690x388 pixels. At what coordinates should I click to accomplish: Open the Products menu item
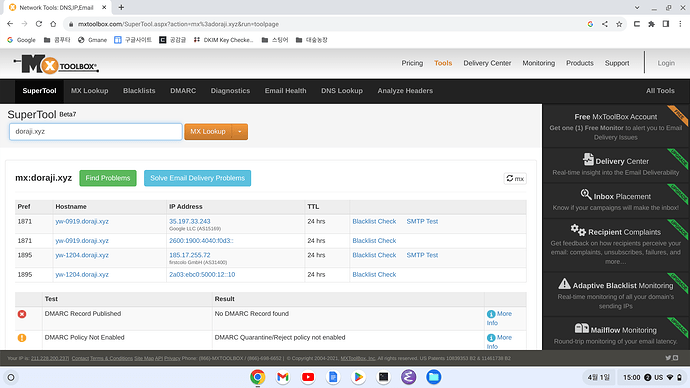[x=580, y=63]
